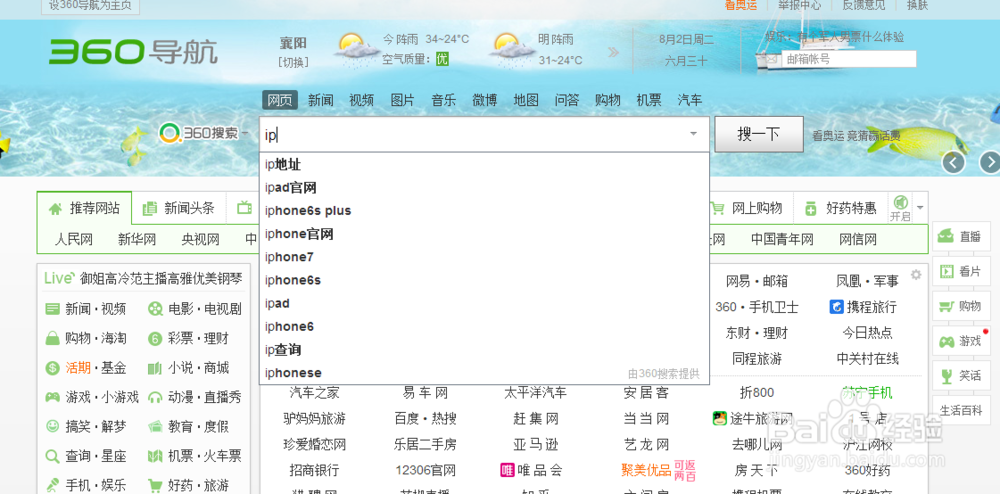Click tomorrow's weather icon
This screenshot has height=494, width=1000.
point(513,50)
